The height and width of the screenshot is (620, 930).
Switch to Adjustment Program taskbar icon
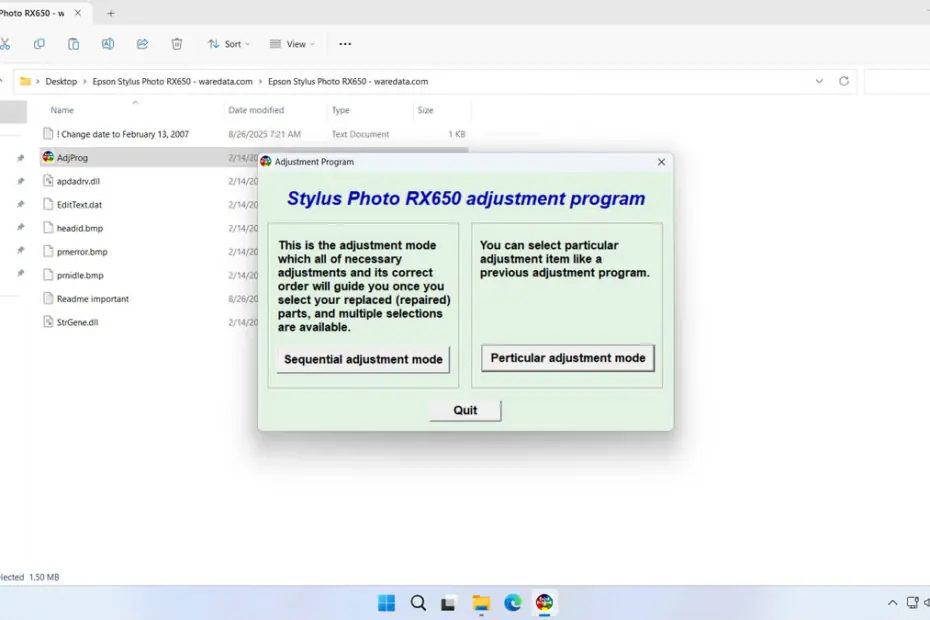544,603
